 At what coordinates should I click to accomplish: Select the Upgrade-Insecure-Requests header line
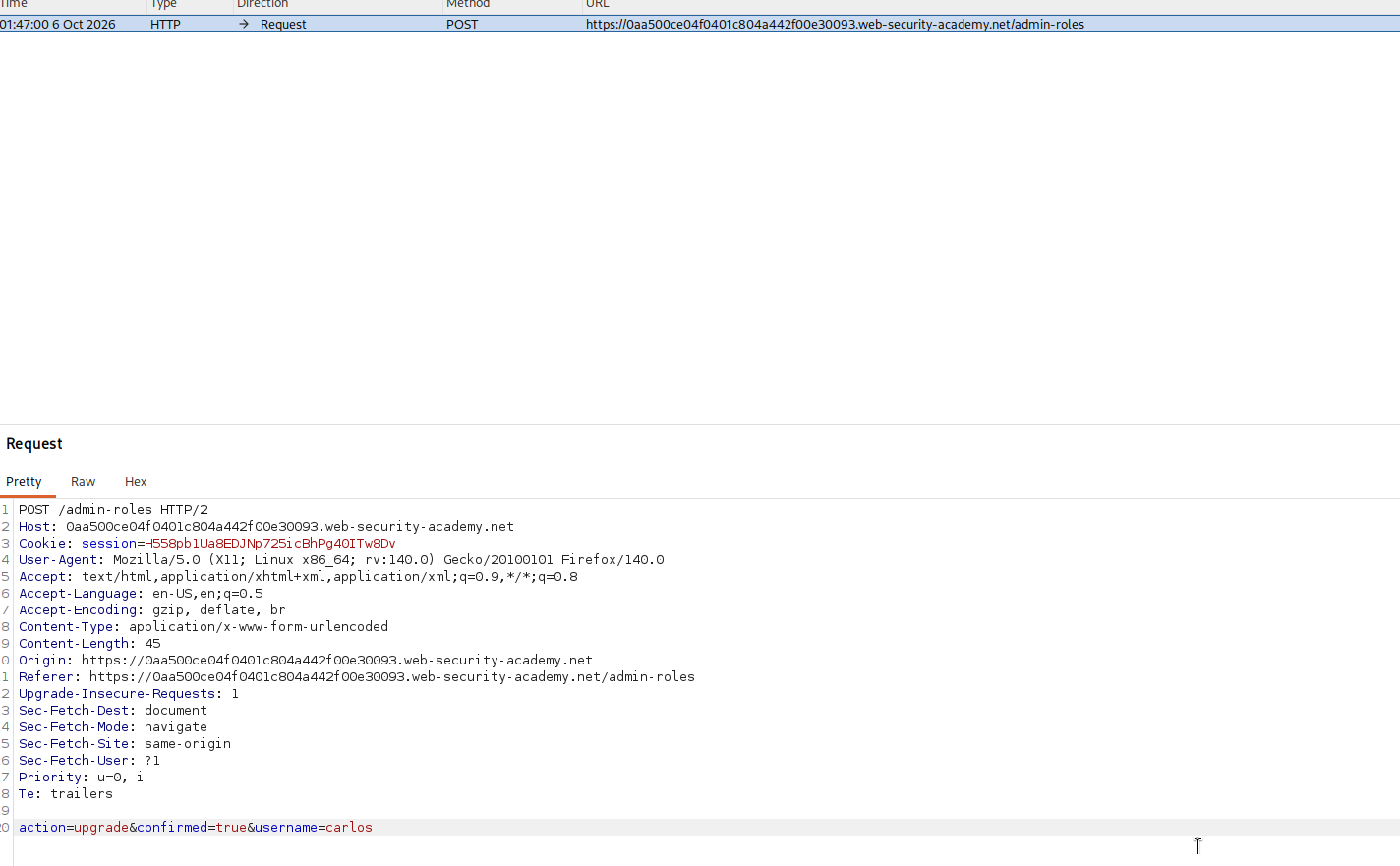coord(129,694)
